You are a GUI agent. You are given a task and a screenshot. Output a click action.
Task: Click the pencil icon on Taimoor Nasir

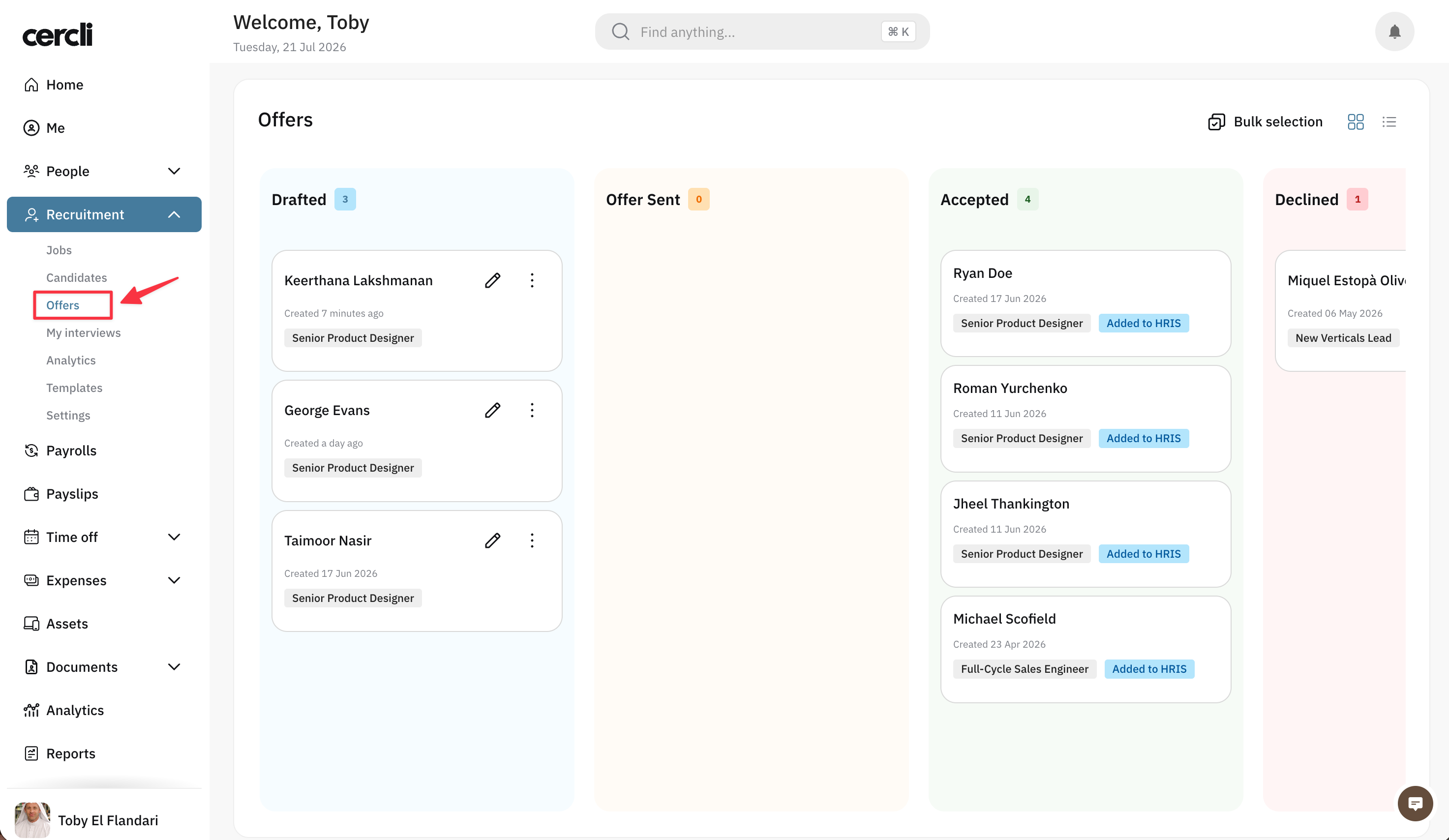[492, 540]
